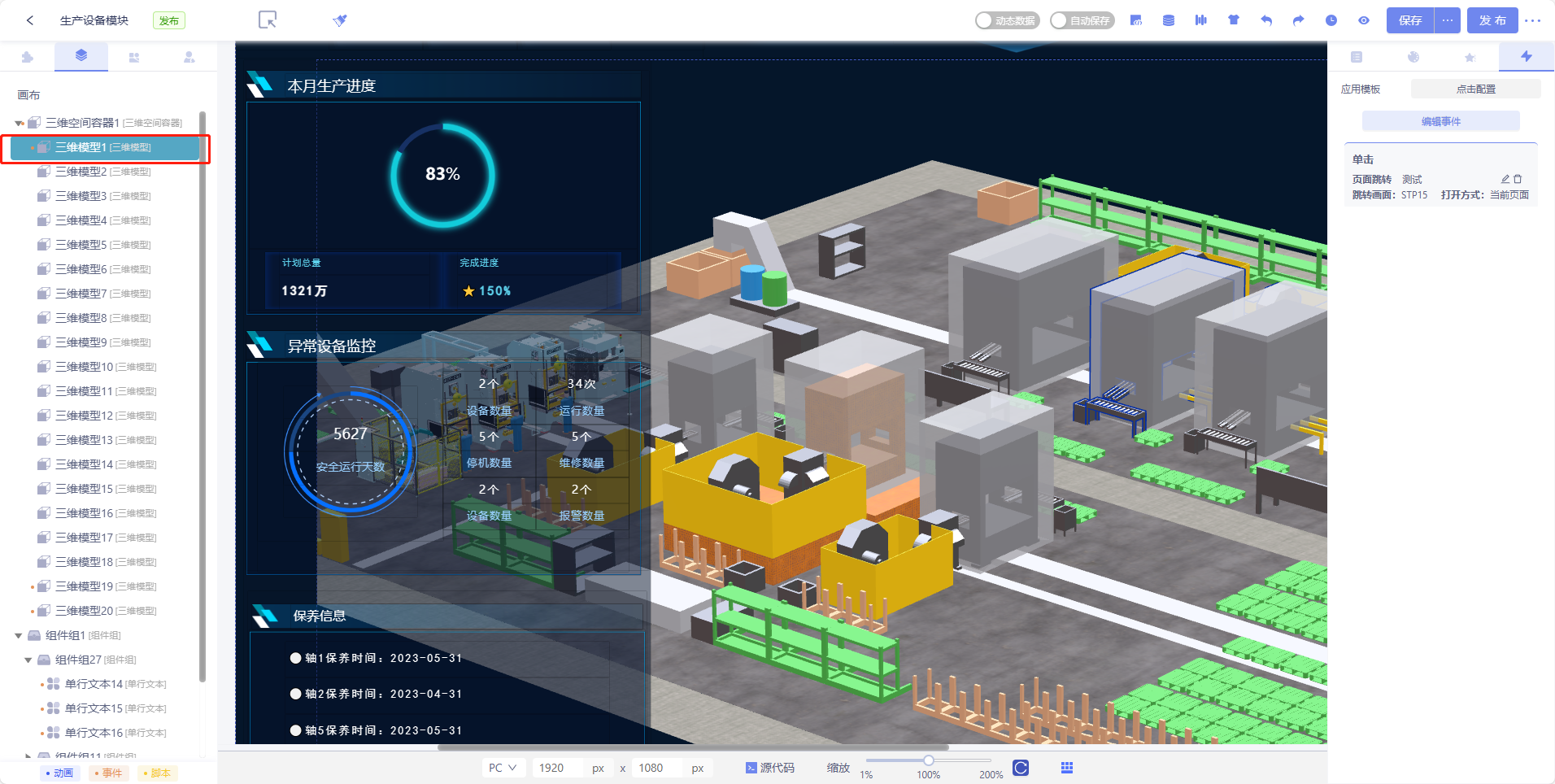Undo the last action with the back arrow
Screen dimensions: 1555x784
1266,20
